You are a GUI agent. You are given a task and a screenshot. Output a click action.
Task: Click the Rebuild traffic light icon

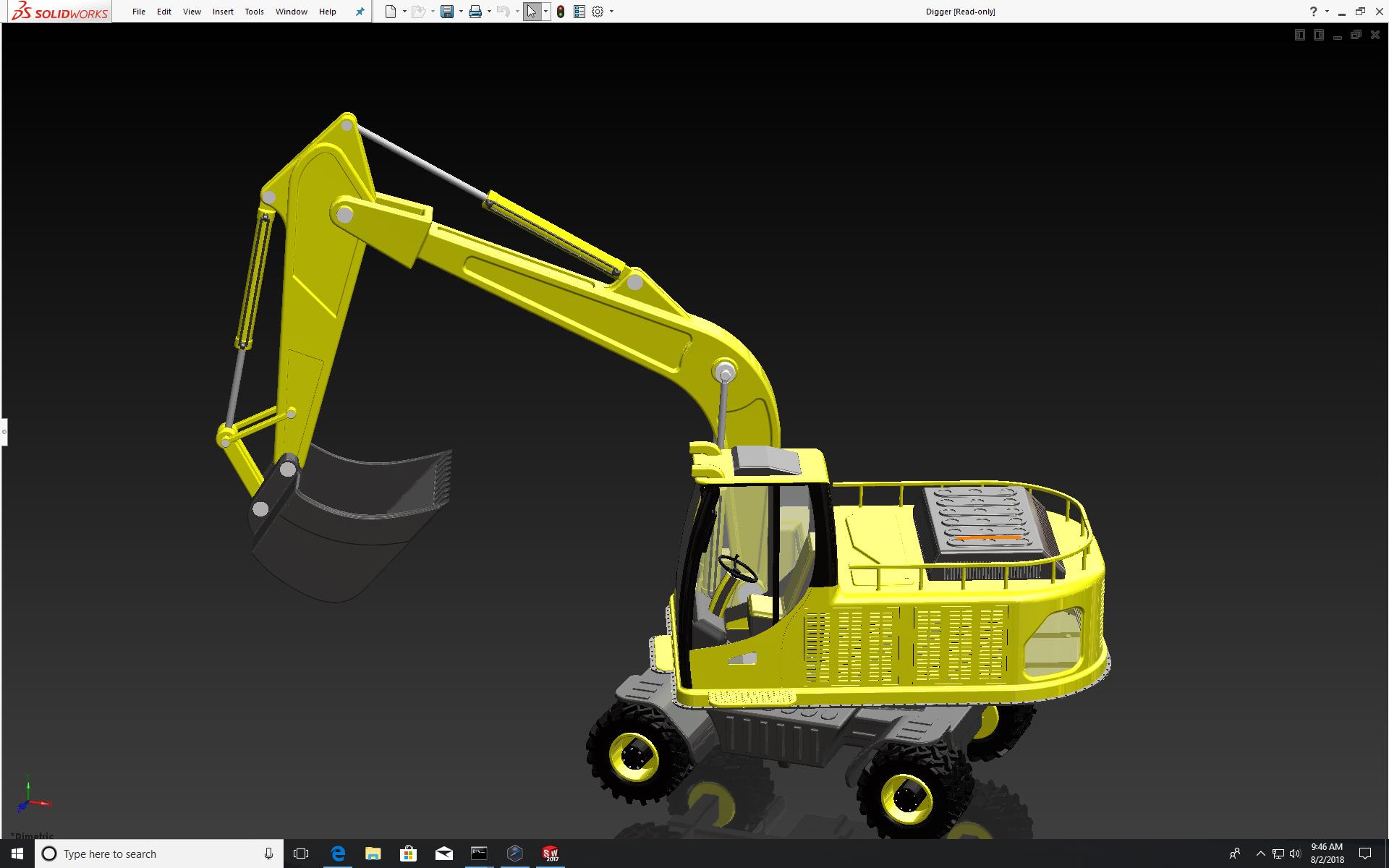click(x=561, y=12)
